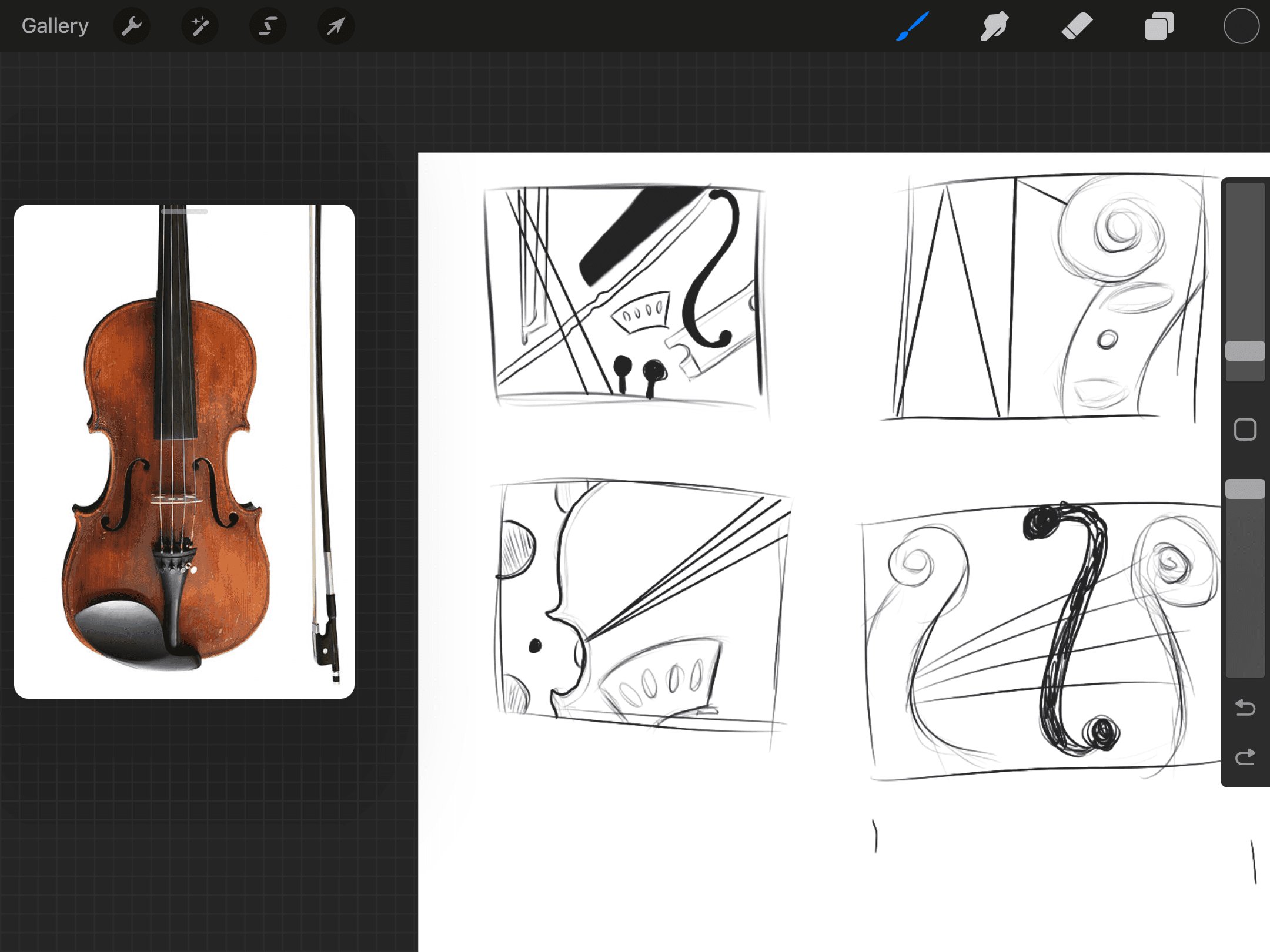Select the Brush tool
The image size is (1270, 952).
coord(913,26)
